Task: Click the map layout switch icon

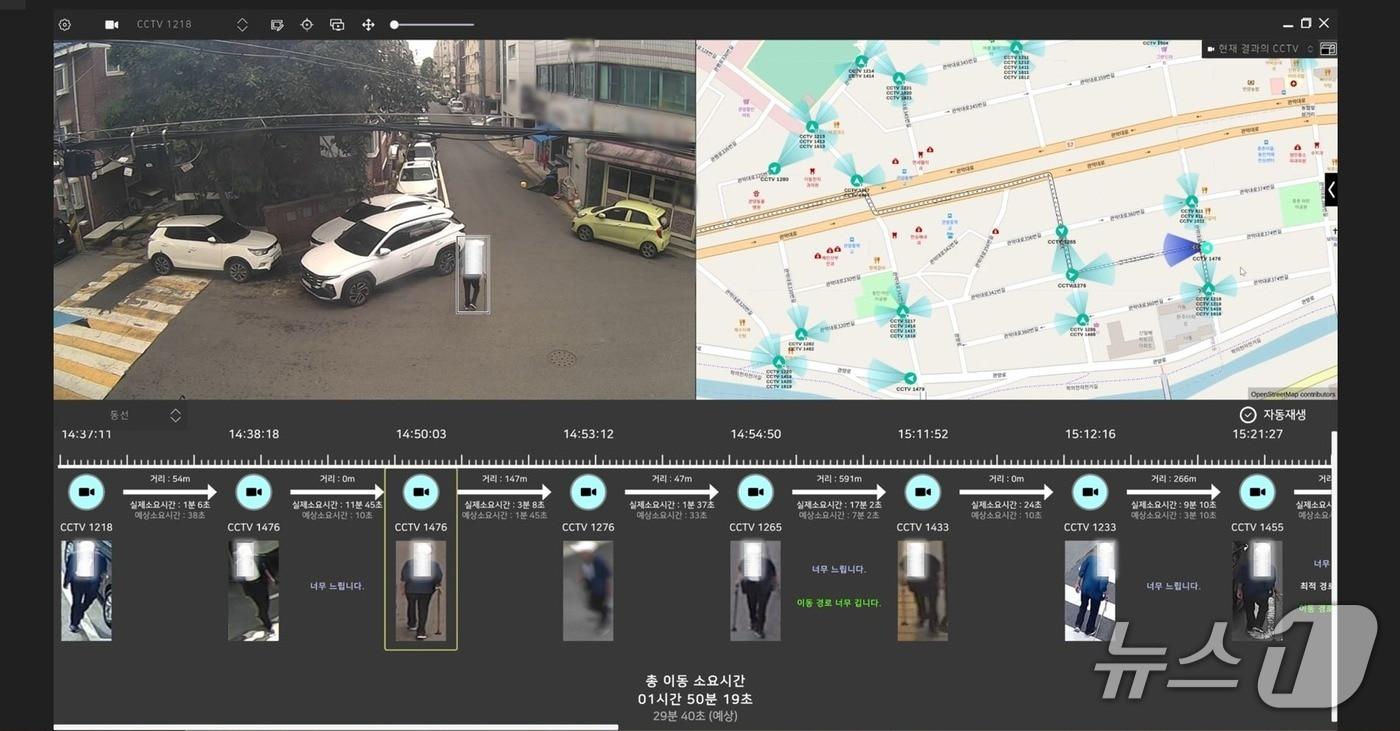Action: point(1328,48)
